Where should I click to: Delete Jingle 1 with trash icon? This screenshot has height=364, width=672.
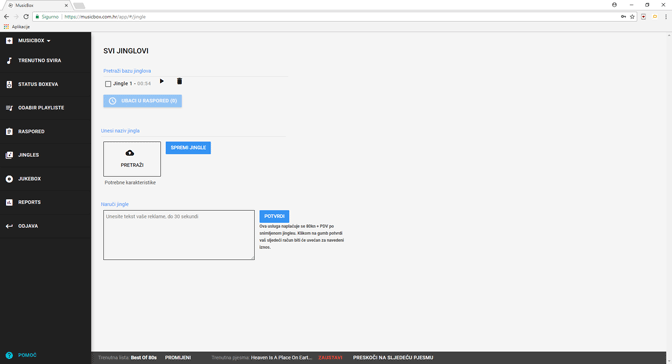(180, 81)
